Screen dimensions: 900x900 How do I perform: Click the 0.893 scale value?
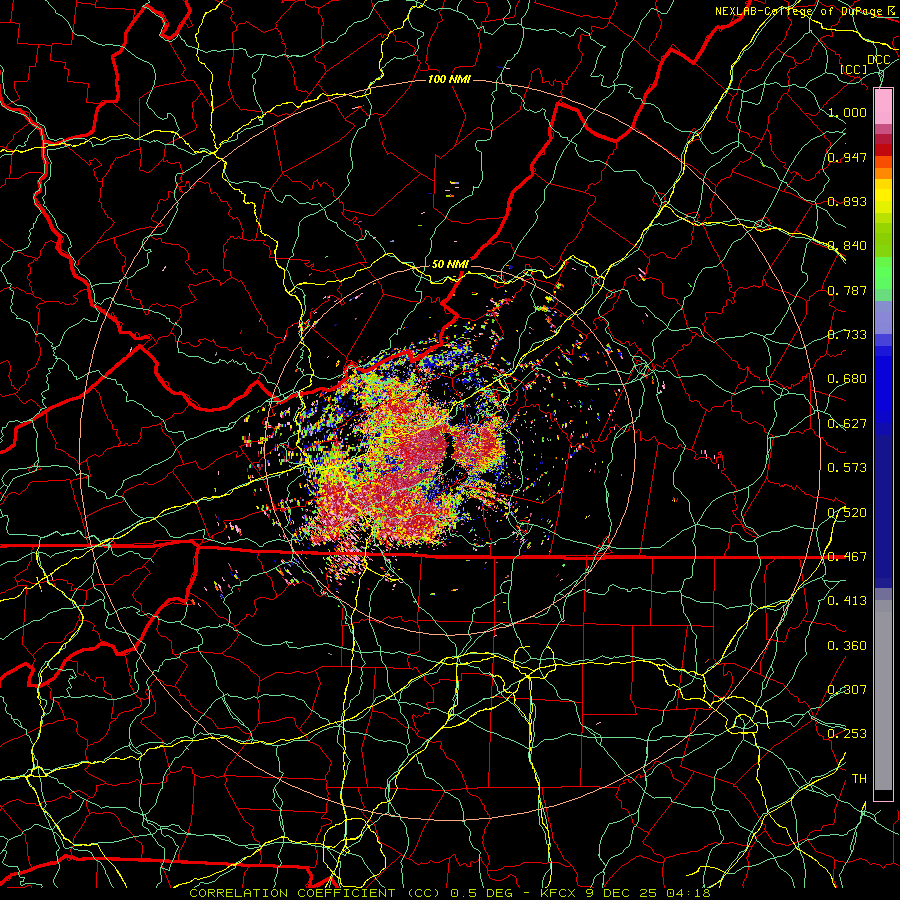(847, 201)
